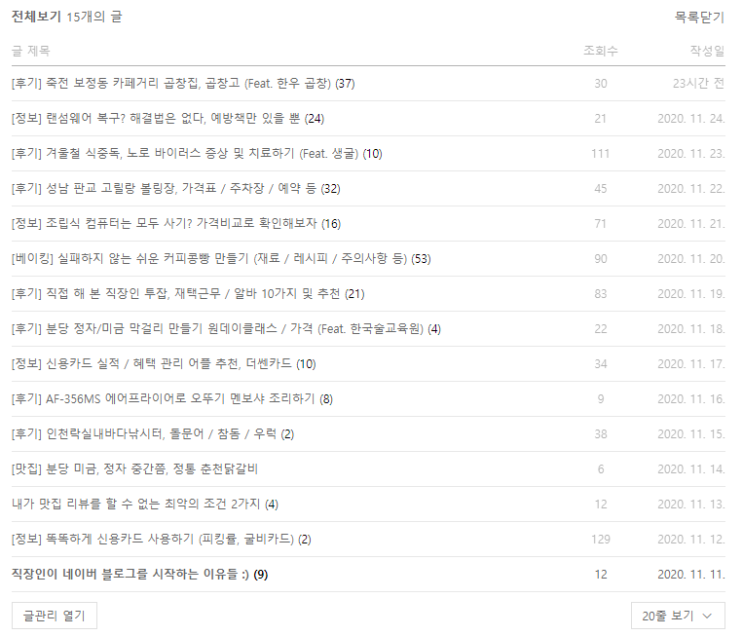Click the date 2020. 11. 20.
Image resolution: width=743 pixels, height=636 pixels.
[x=691, y=259]
